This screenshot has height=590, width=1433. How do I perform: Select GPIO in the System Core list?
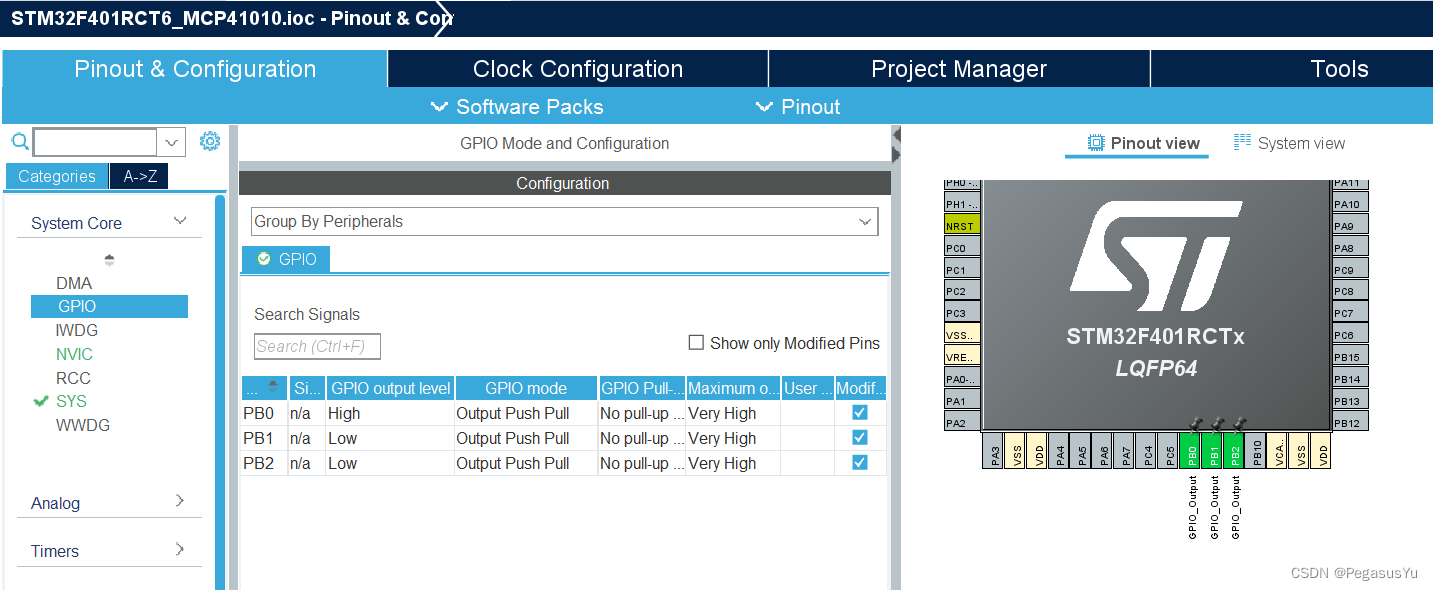click(x=109, y=307)
